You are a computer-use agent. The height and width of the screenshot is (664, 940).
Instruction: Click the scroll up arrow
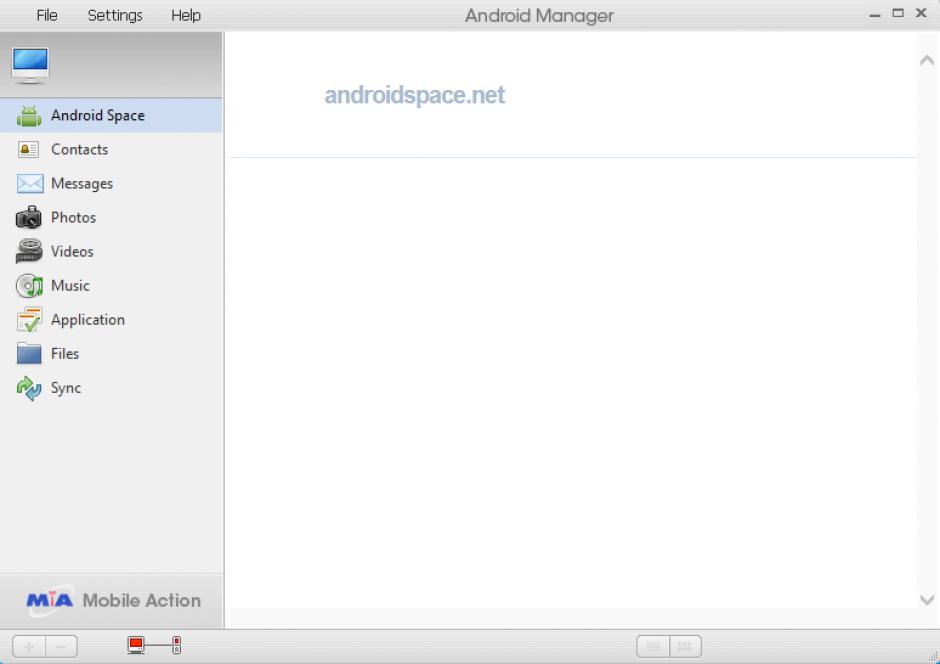(927, 60)
